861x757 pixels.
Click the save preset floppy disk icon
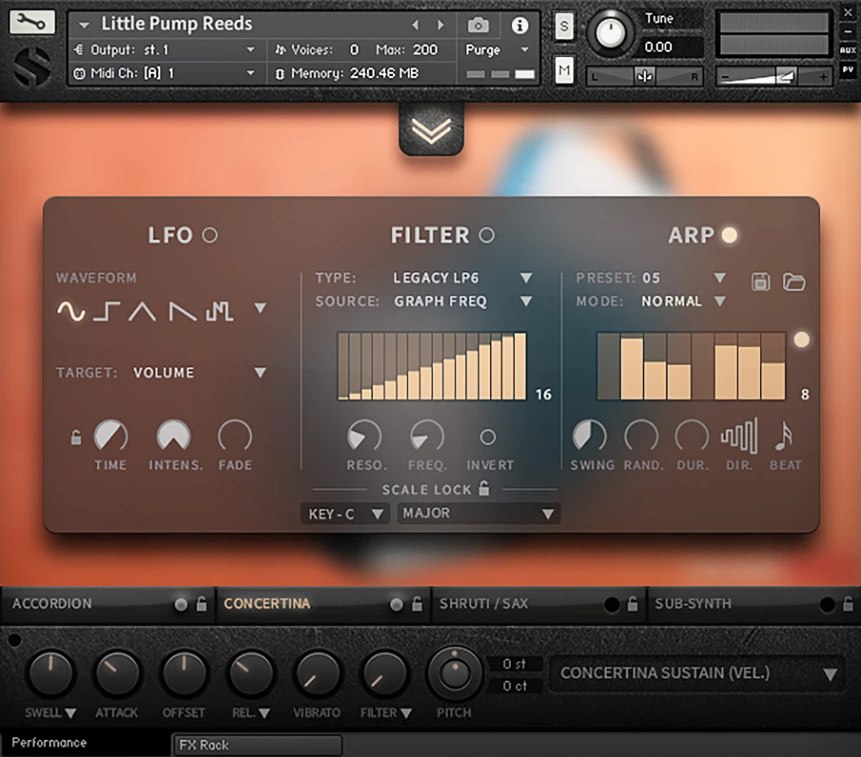click(x=760, y=282)
